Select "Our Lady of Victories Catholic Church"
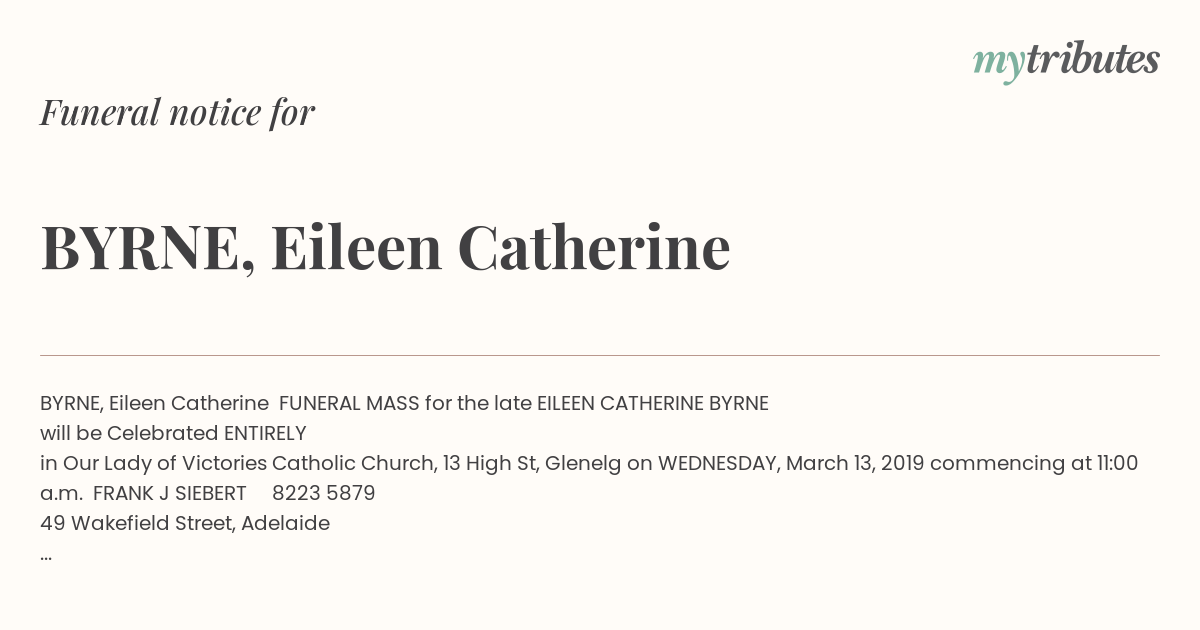Screen dimensions: 1200x630 [x=249, y=463]
